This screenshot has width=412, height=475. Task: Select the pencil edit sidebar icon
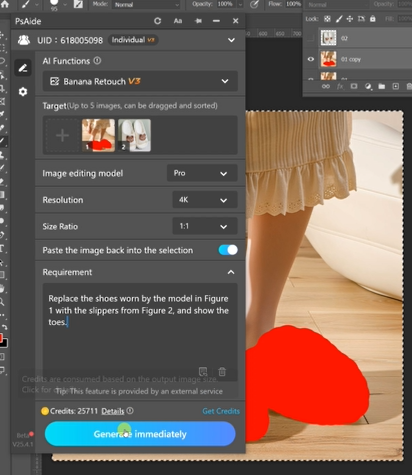pos(23,68)
